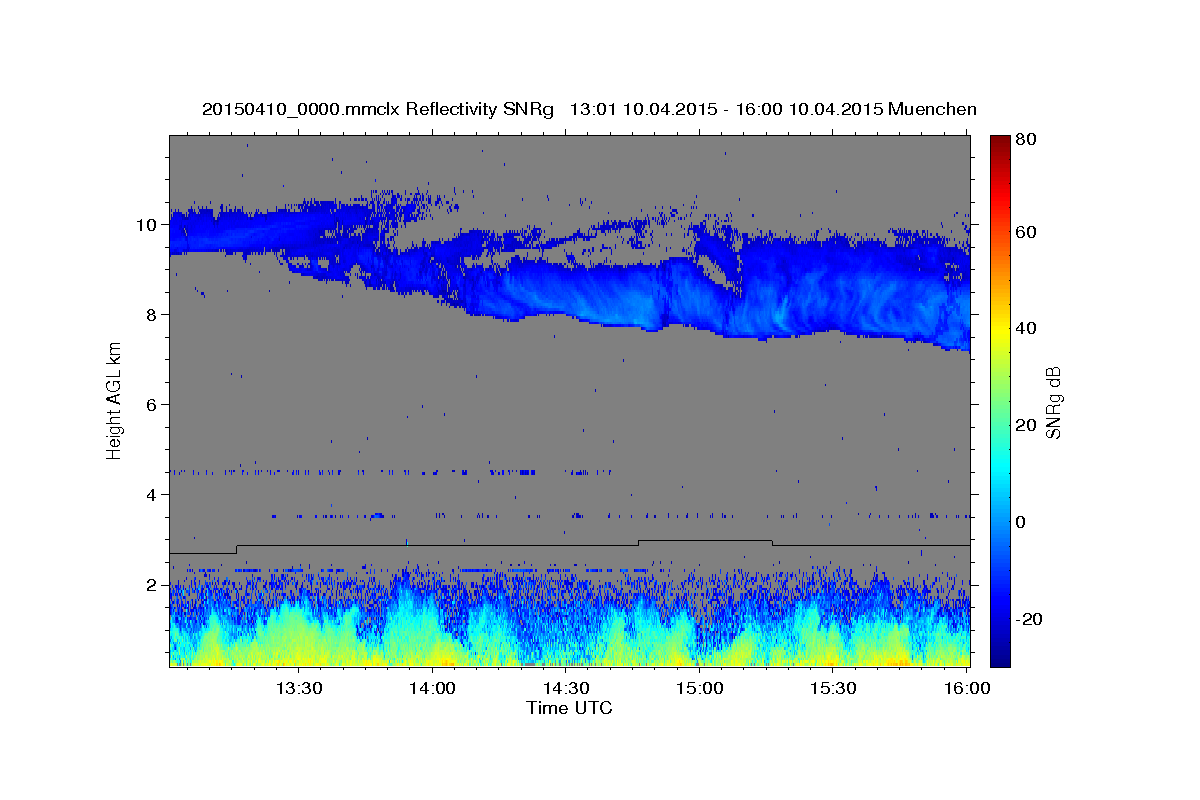Click the 14:30 time tick label
Screen dimensions: 1200x800
566,688
